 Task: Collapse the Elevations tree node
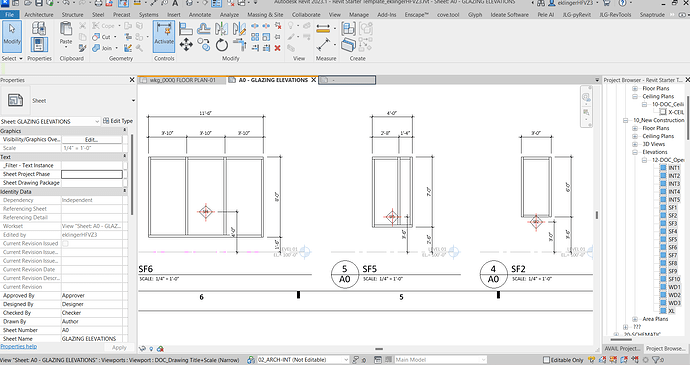tap(635, 152)
